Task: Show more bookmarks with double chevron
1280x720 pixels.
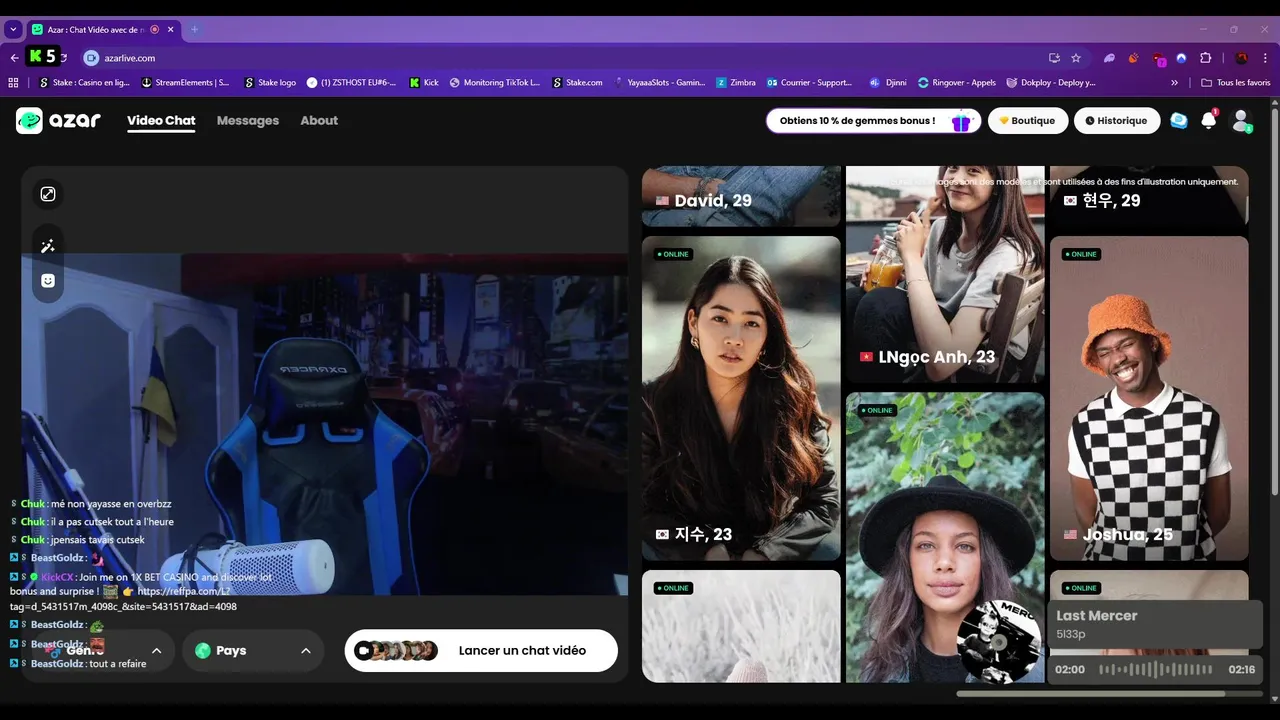Action: tap(1174, 83)
